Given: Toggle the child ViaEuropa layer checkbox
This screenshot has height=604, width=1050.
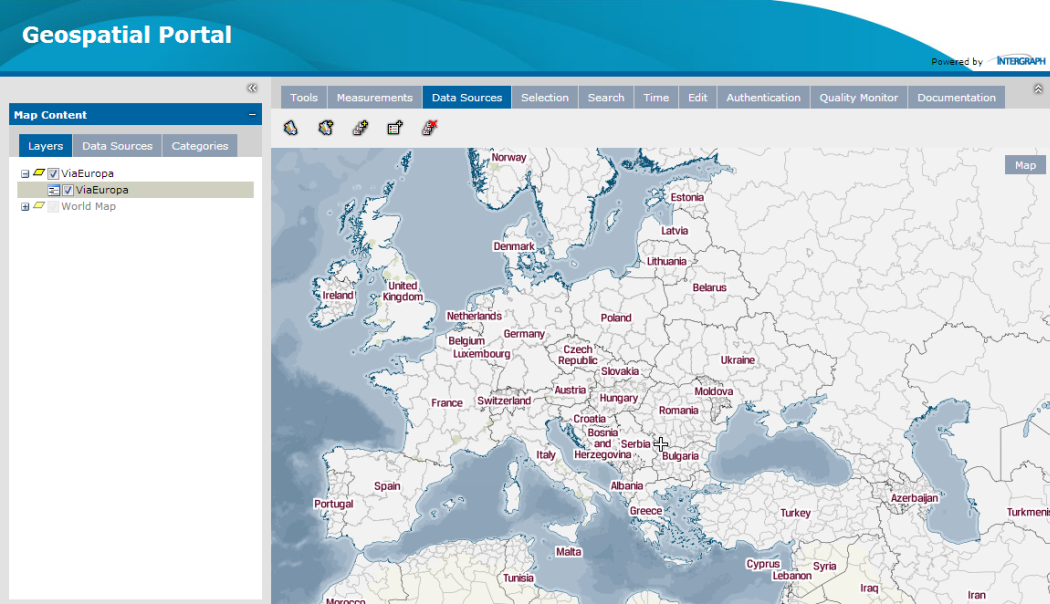Looking at the screenshot, I should click(68, 190).
